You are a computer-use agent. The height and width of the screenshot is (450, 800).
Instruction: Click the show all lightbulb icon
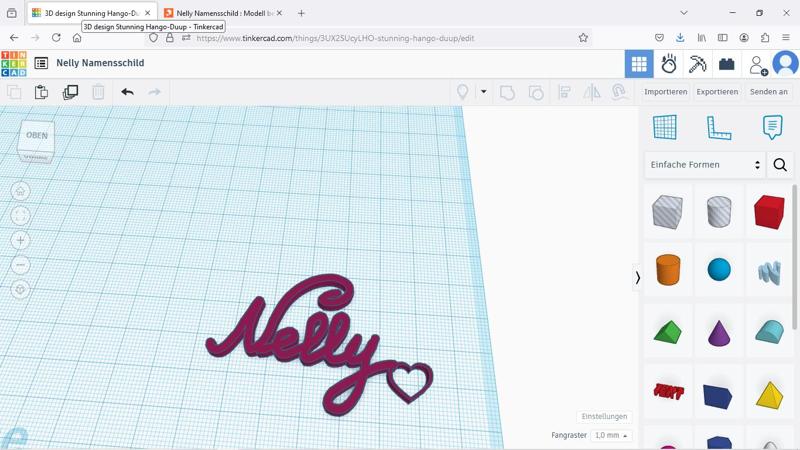pos(462,92)
